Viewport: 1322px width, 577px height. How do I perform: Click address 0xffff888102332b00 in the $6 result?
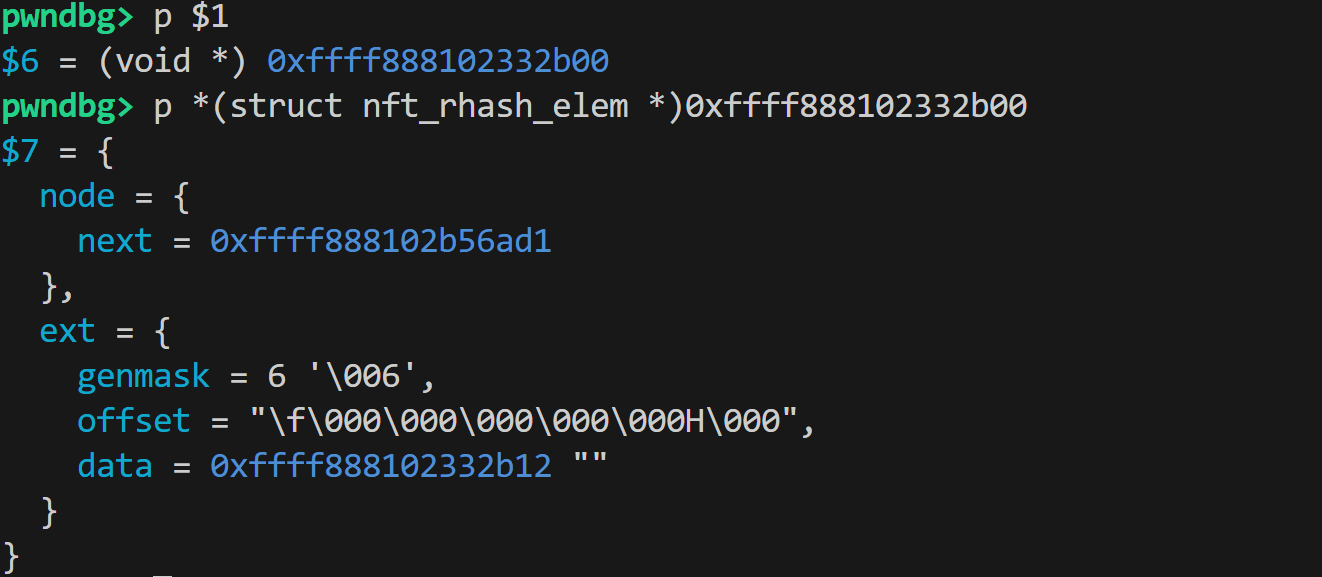[437, 62]
